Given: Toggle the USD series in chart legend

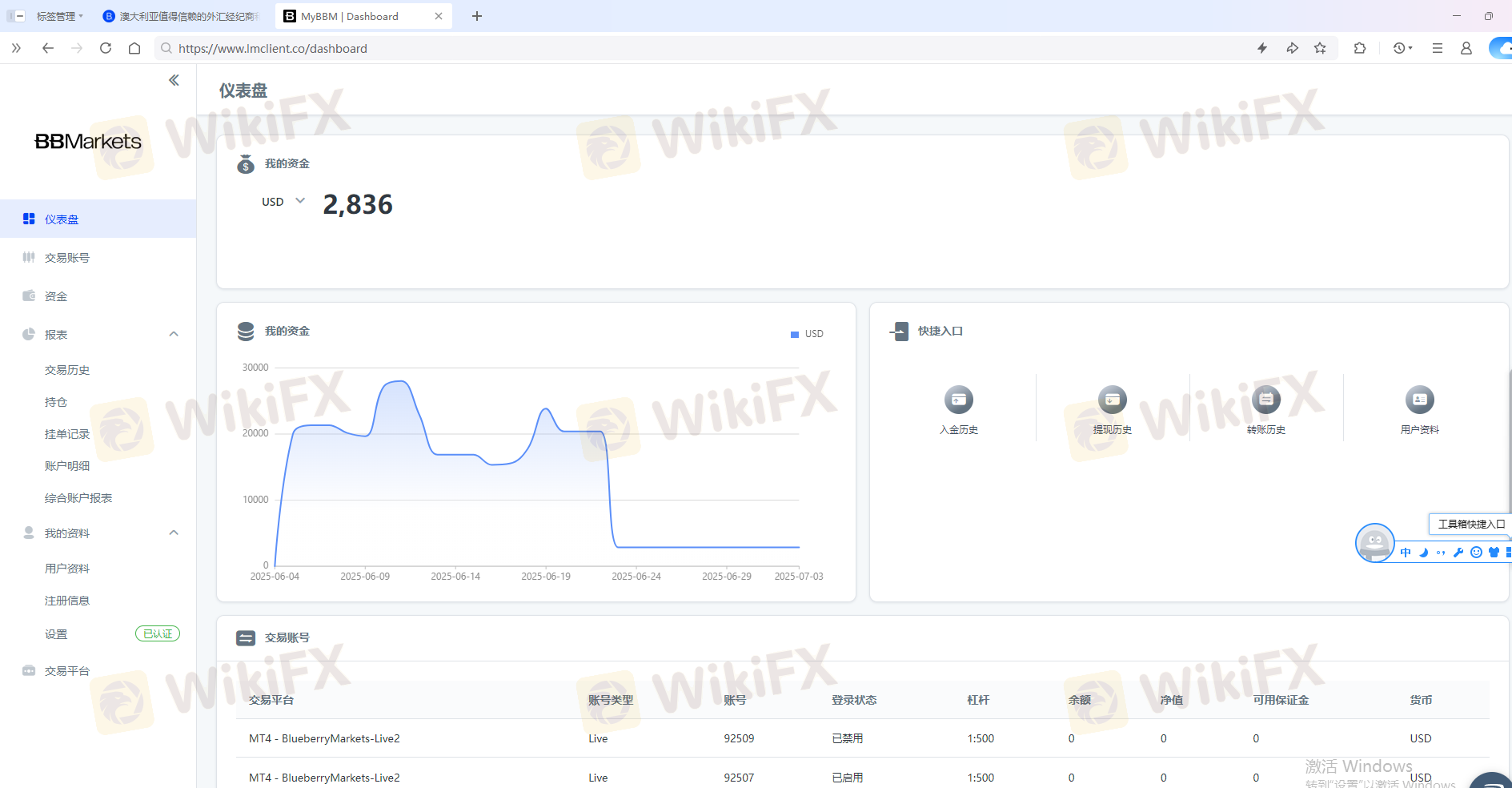Looking at the screenshot, I should coord(807,334).
